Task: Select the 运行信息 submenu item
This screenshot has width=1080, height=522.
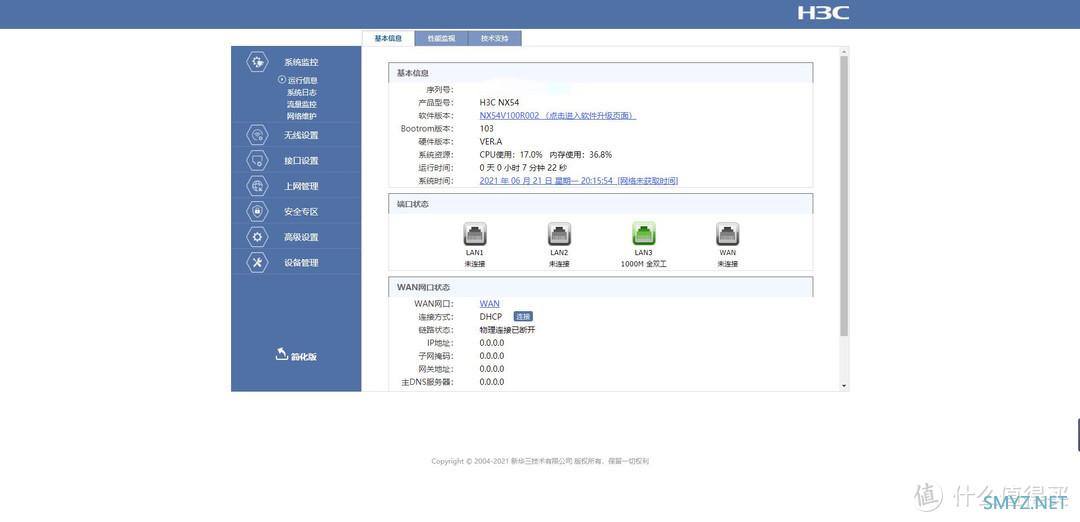Action: point(302,80)
